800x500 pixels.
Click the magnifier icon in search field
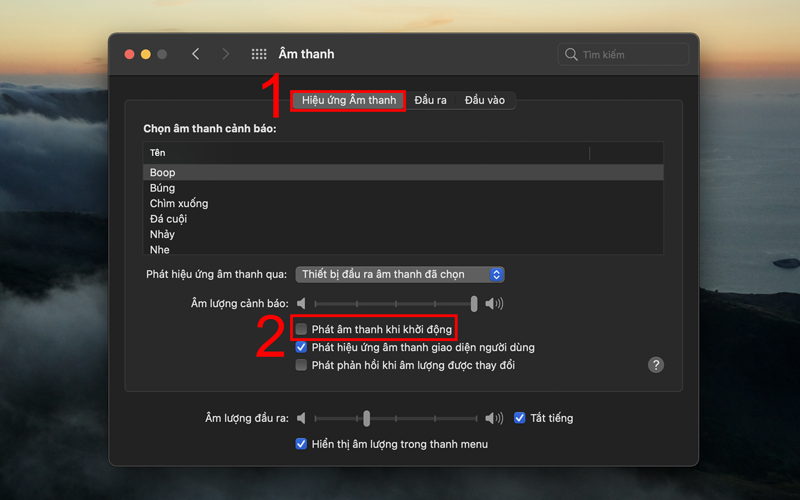(571, 55)
